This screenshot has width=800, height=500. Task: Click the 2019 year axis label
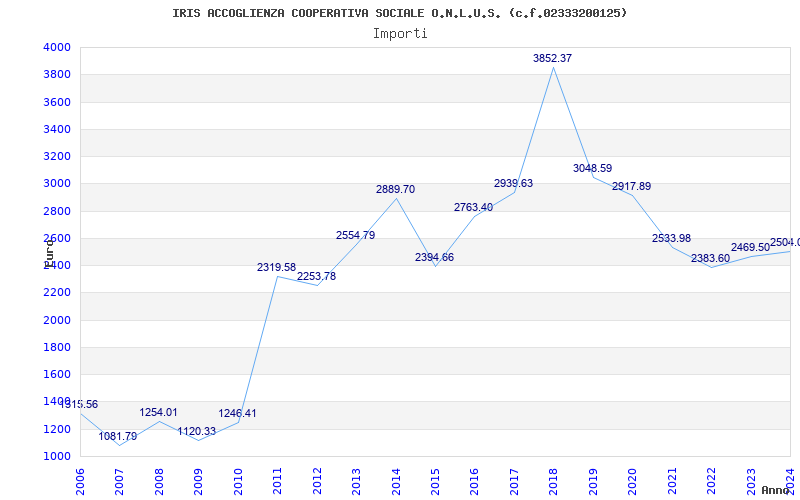click(593, 482)
